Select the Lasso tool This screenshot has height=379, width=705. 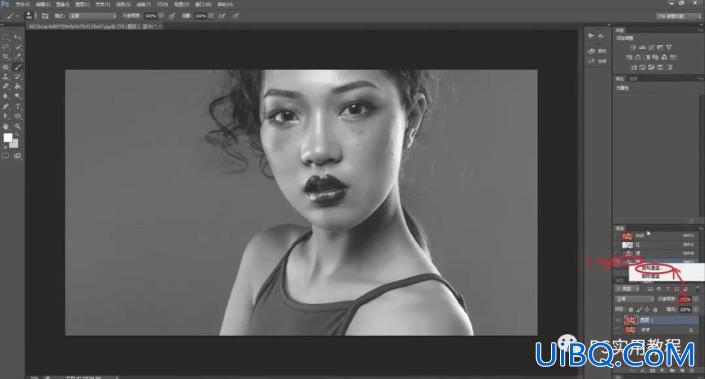coord(5,47)
